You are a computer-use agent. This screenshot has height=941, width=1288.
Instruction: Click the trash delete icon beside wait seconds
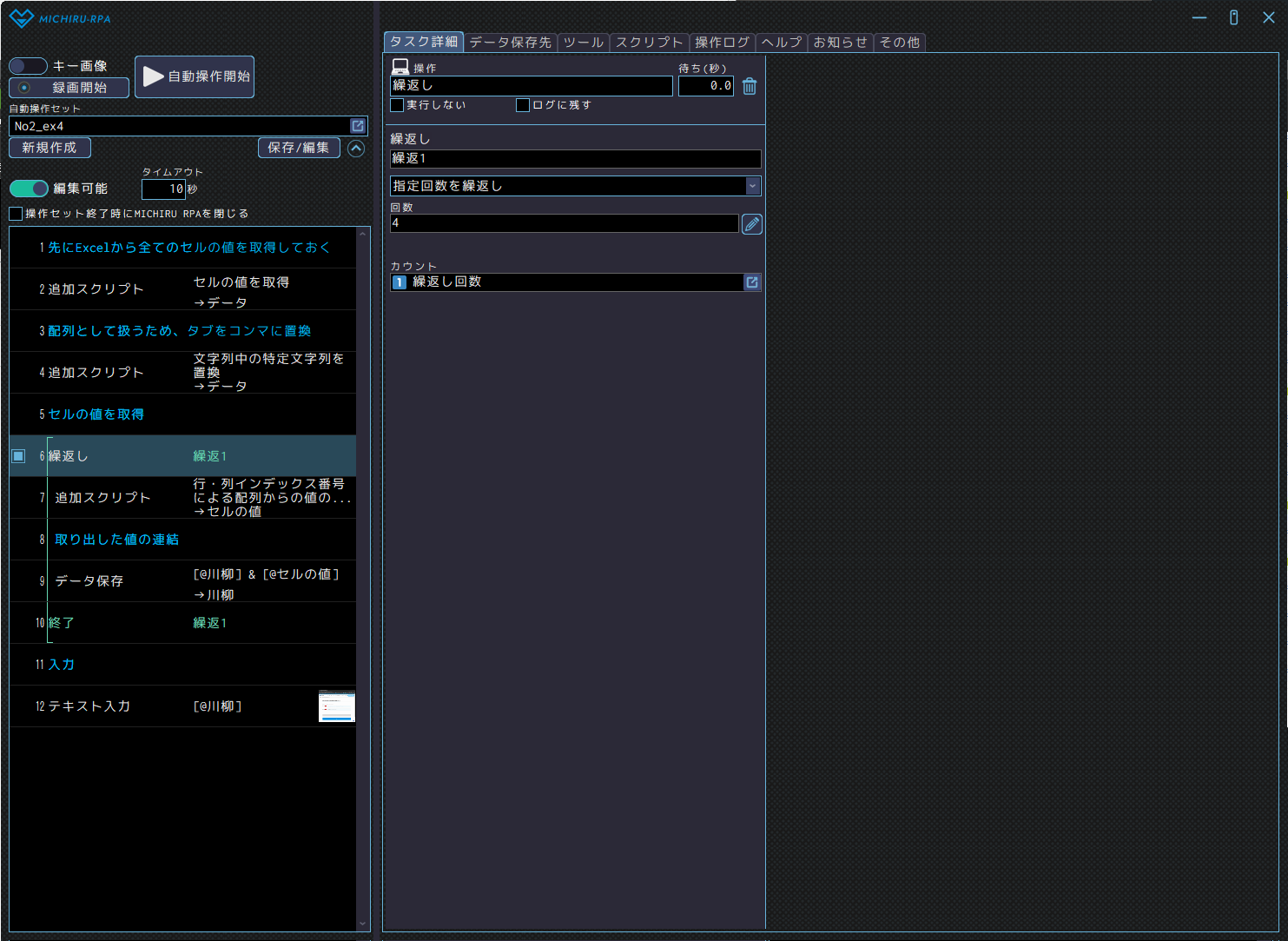(750, 86)
